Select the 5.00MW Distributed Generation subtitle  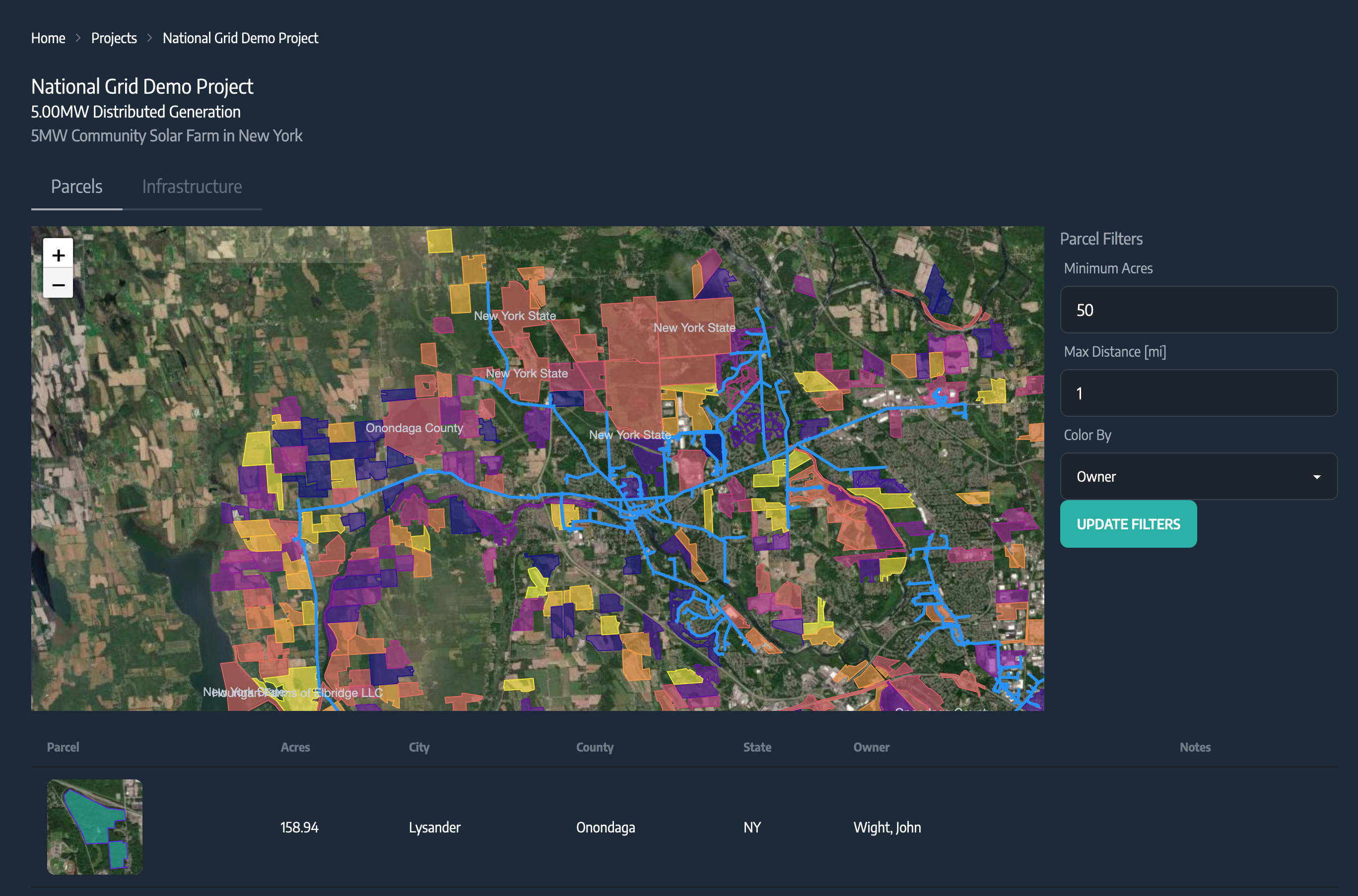pyautogui.click(x=136, y=112)
